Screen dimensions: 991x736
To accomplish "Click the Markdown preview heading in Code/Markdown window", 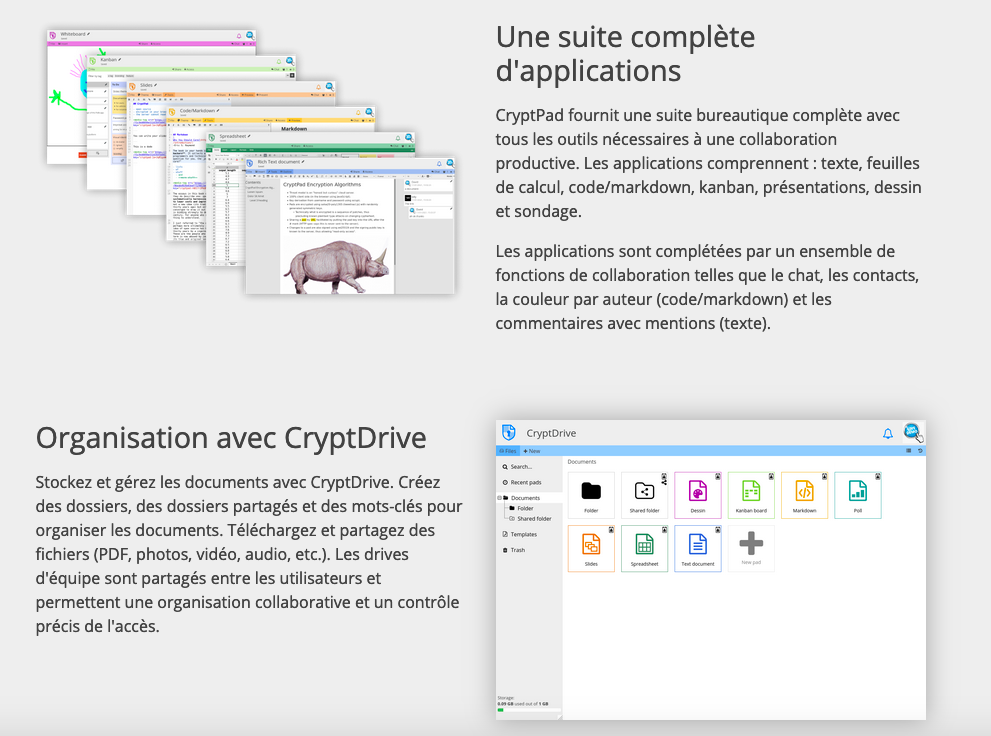I will pos(294,128).
